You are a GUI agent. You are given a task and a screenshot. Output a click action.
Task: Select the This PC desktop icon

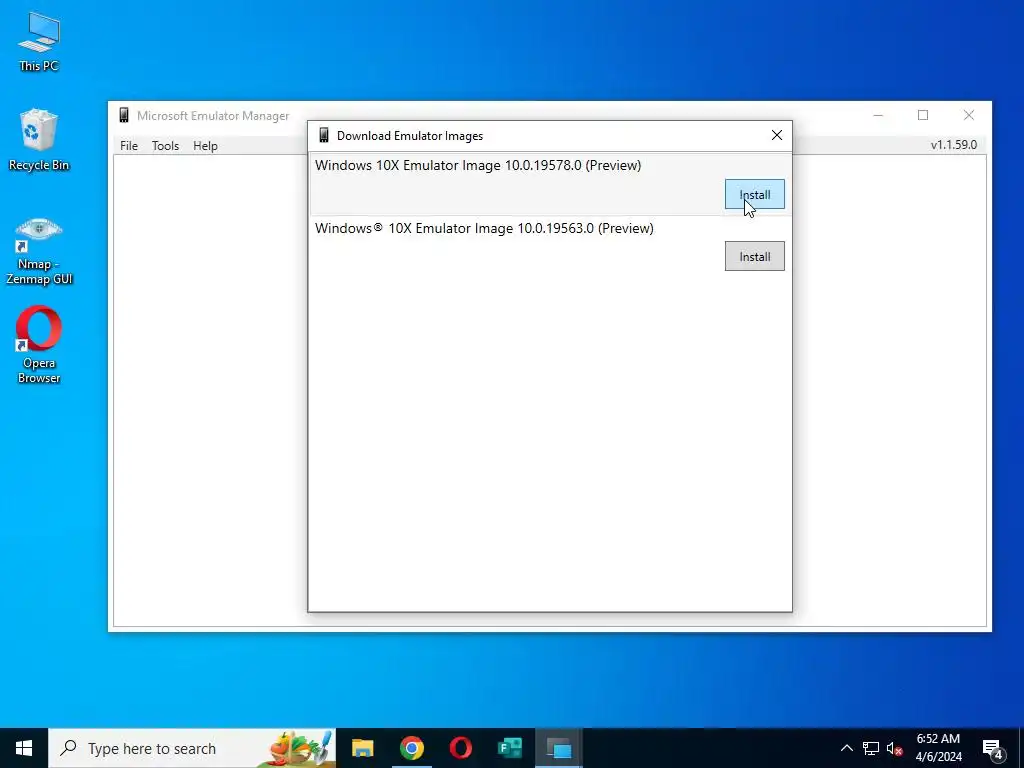point(39,42)
